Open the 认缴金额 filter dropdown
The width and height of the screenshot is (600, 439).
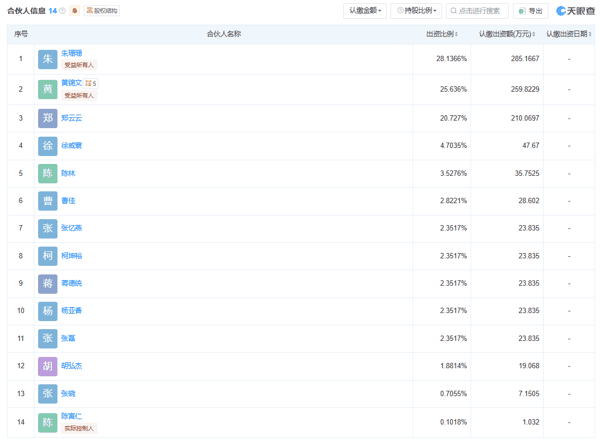(x=365, y=11)
